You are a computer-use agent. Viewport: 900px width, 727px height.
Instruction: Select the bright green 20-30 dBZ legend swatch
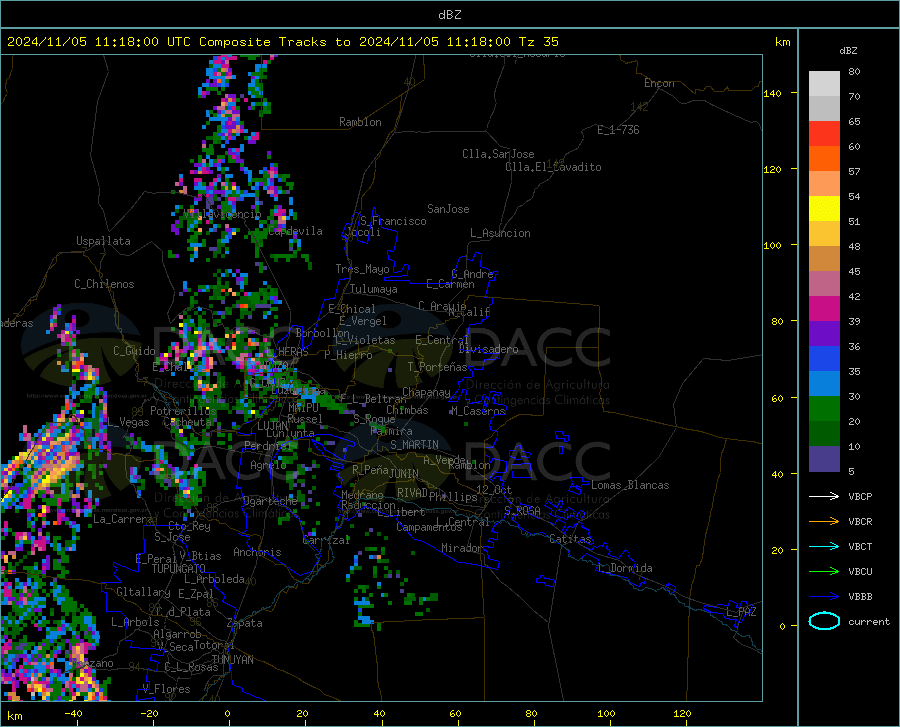point(824,409)
